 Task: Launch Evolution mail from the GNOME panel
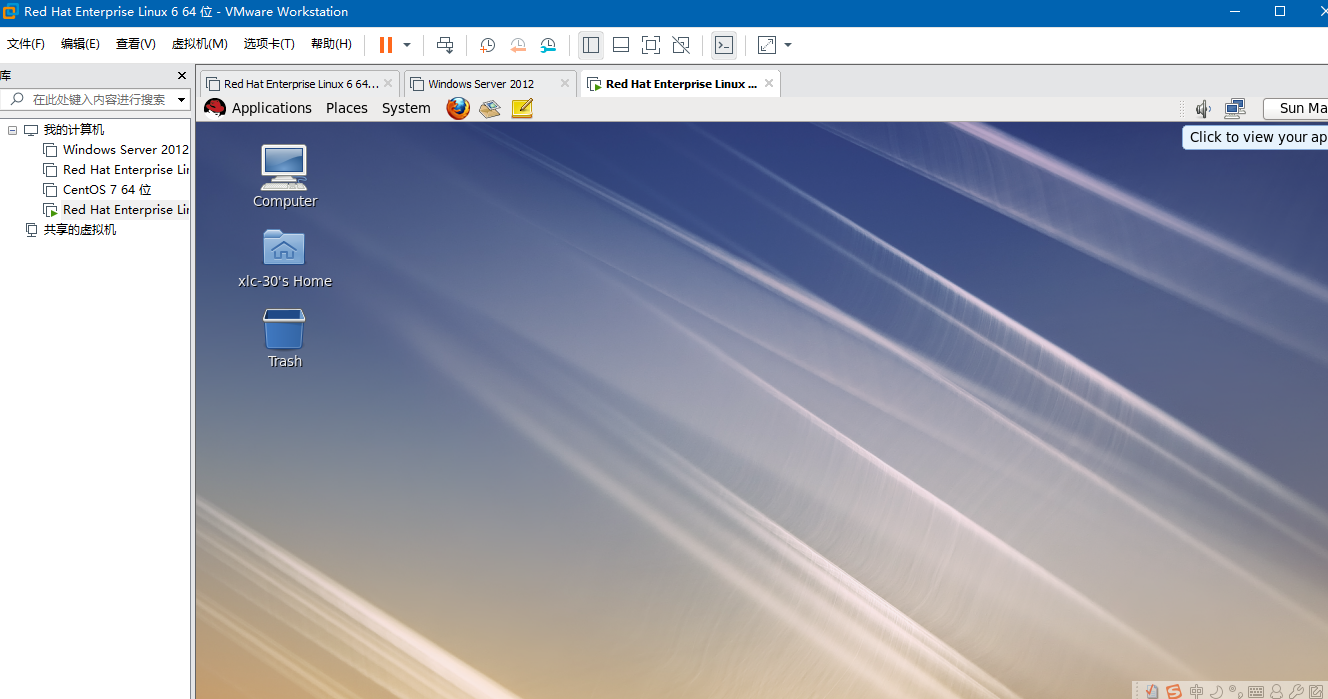click(489, 108)
